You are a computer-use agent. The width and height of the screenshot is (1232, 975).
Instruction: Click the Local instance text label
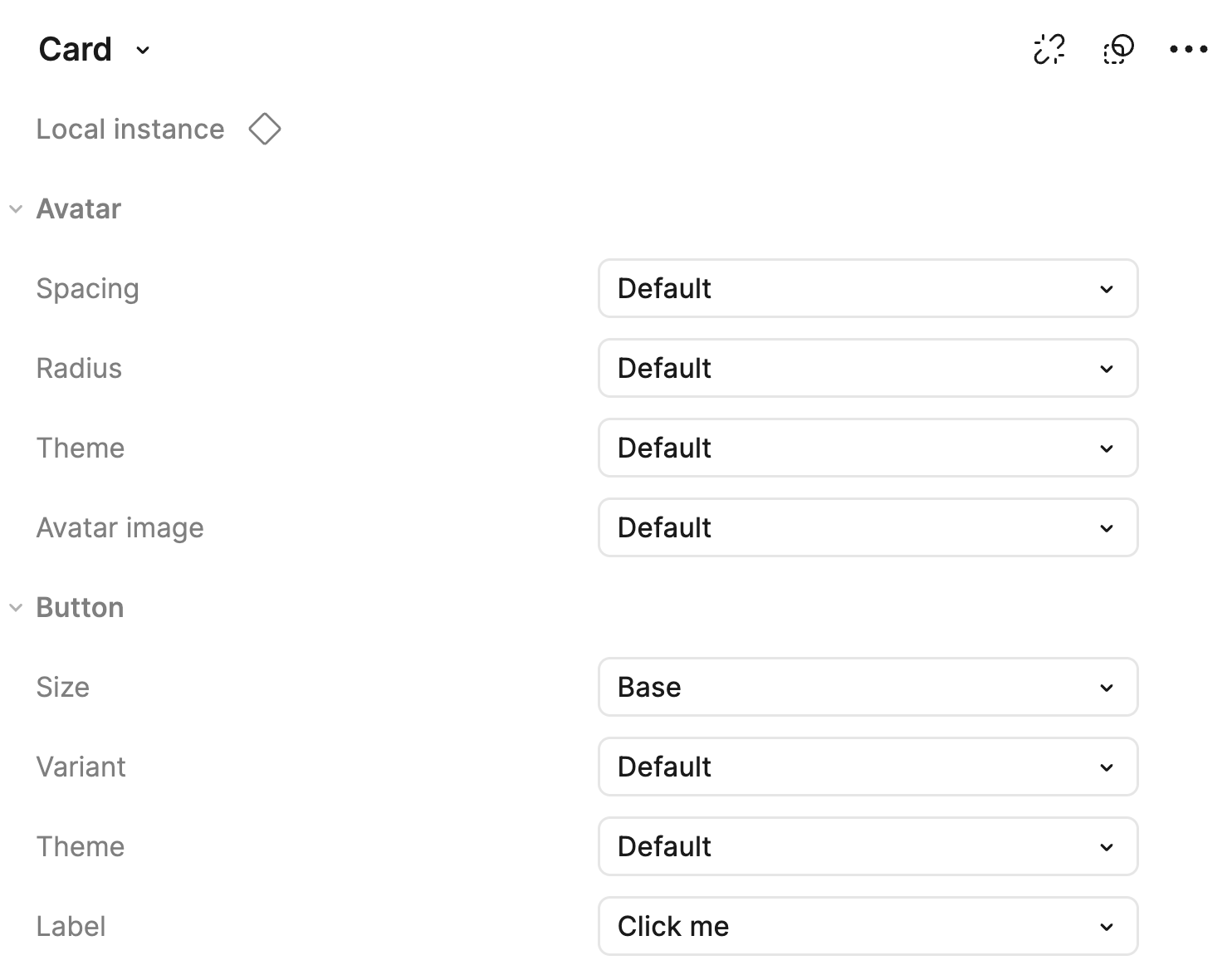click(x=130, y=130)
